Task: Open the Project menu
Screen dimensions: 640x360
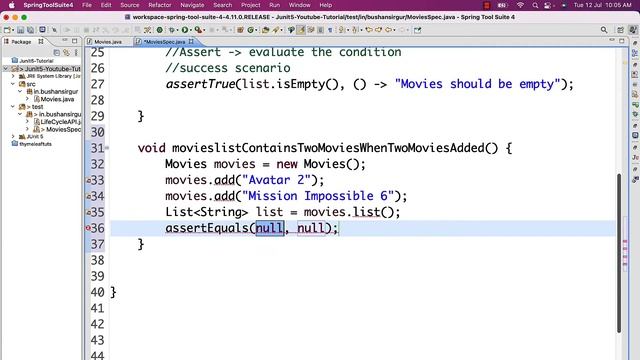Action: pyautogui.click(x=250, y=5)
